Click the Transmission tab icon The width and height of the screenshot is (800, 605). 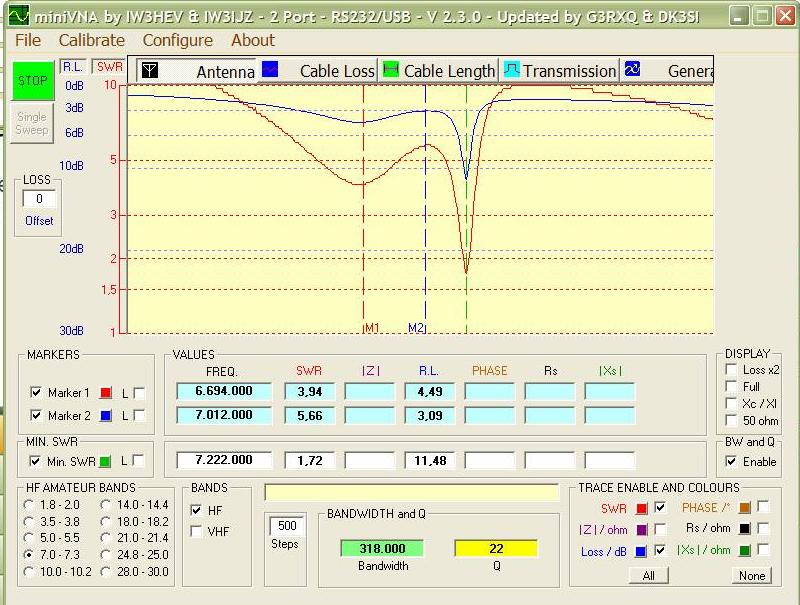pos(511,70)
